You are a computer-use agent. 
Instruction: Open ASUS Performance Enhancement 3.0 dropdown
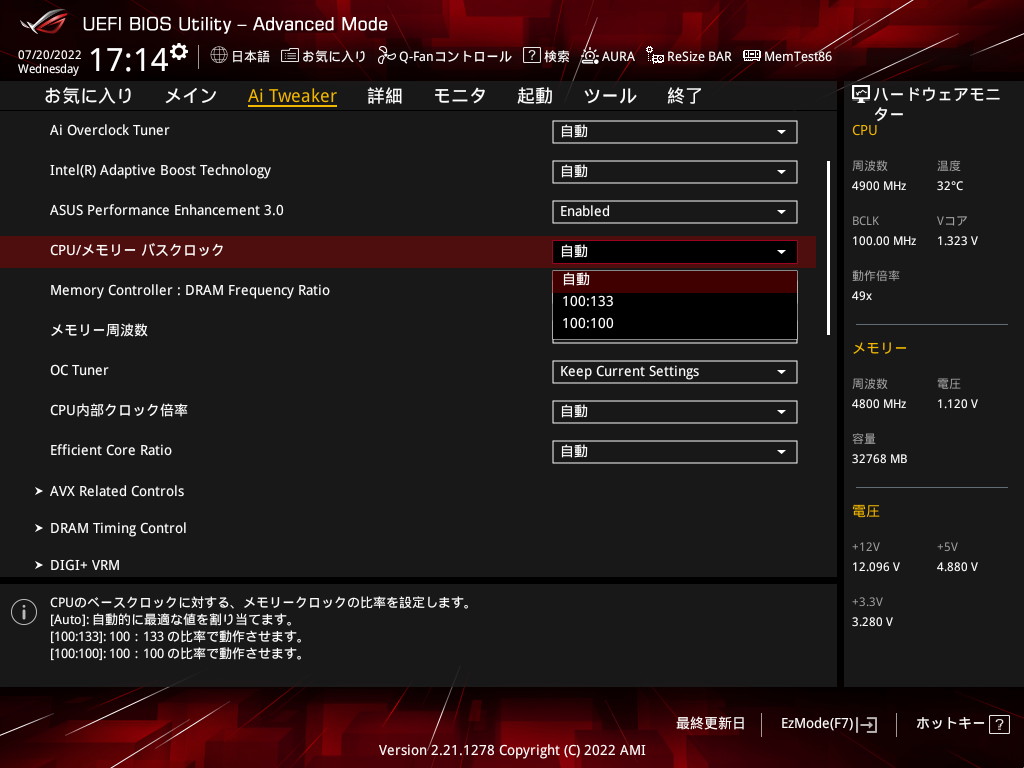pos(675,212)
